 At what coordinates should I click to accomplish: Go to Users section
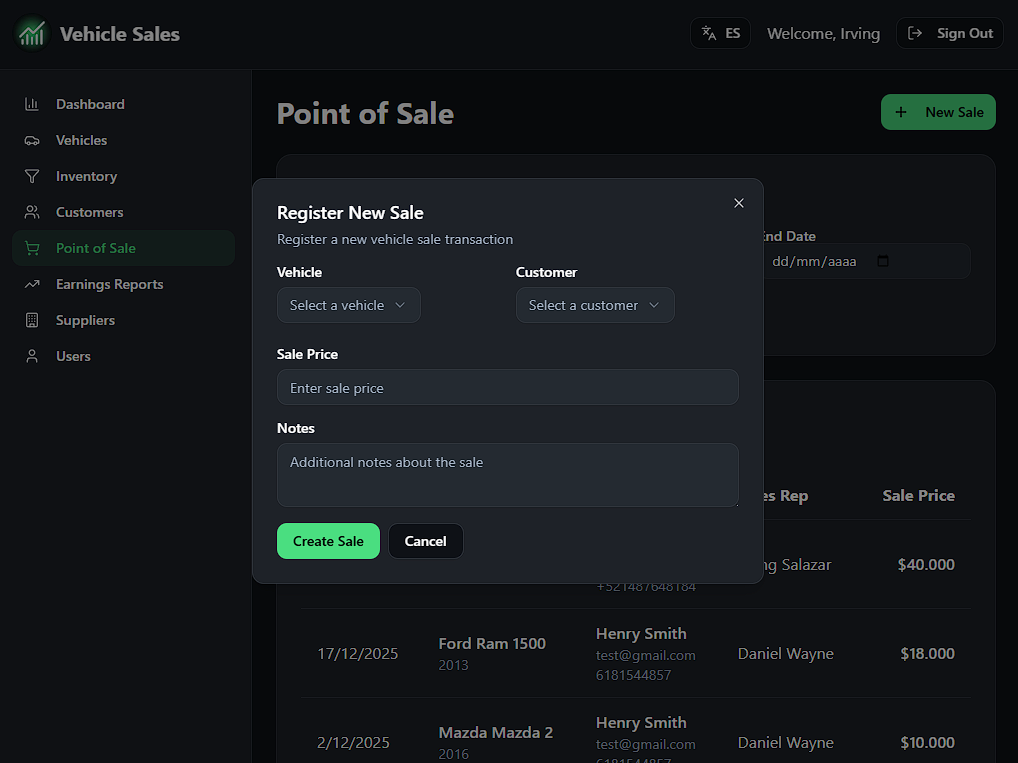coord(123,356)
